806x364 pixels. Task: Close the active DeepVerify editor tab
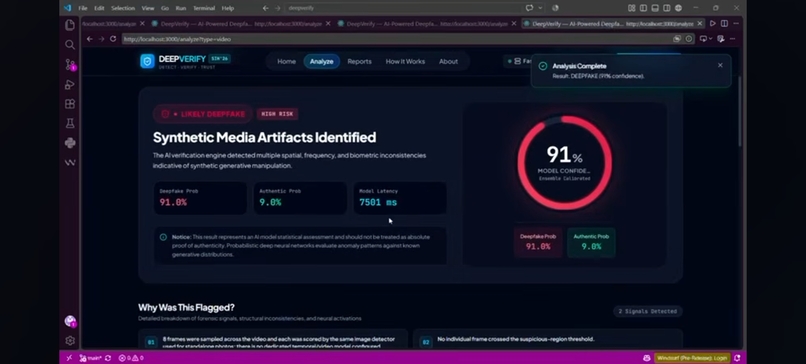pyautogui.click(x=700, y=24)
